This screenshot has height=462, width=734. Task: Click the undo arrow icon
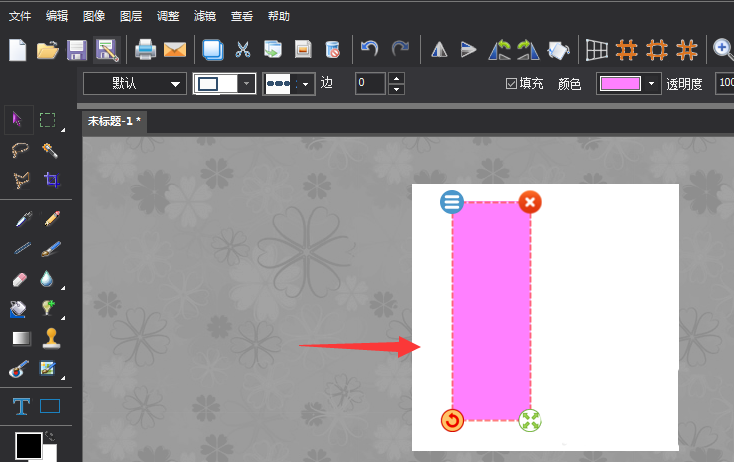click(x=370, y=49)
